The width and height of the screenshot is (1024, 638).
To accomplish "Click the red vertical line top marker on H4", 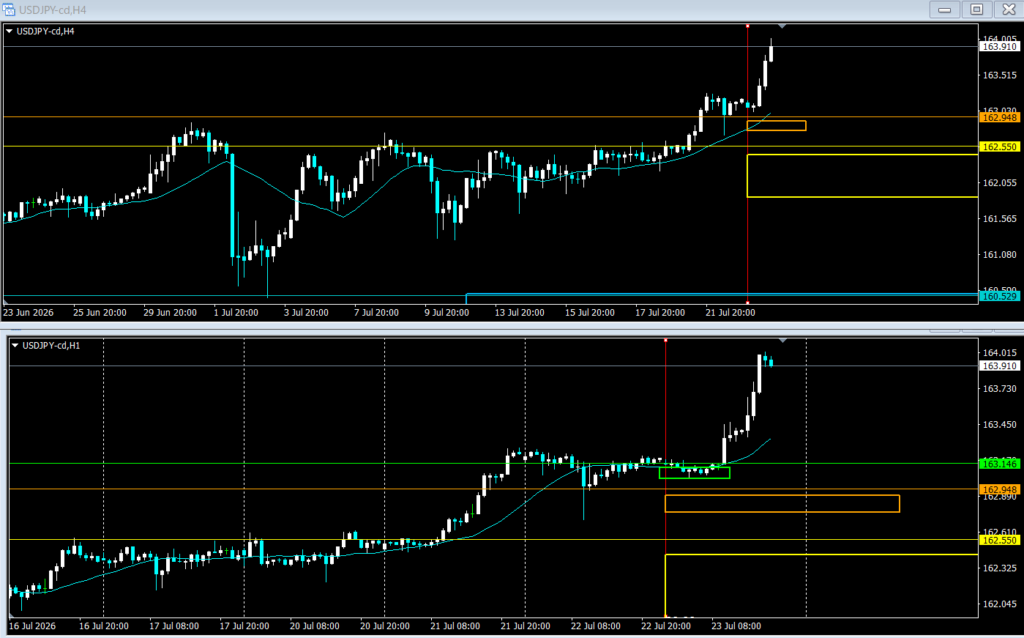I will tap(748, 26).
